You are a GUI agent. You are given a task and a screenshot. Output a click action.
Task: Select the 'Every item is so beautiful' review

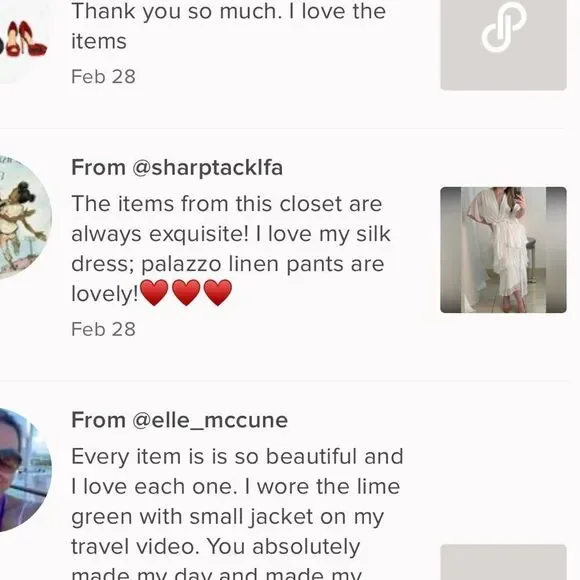237,513
